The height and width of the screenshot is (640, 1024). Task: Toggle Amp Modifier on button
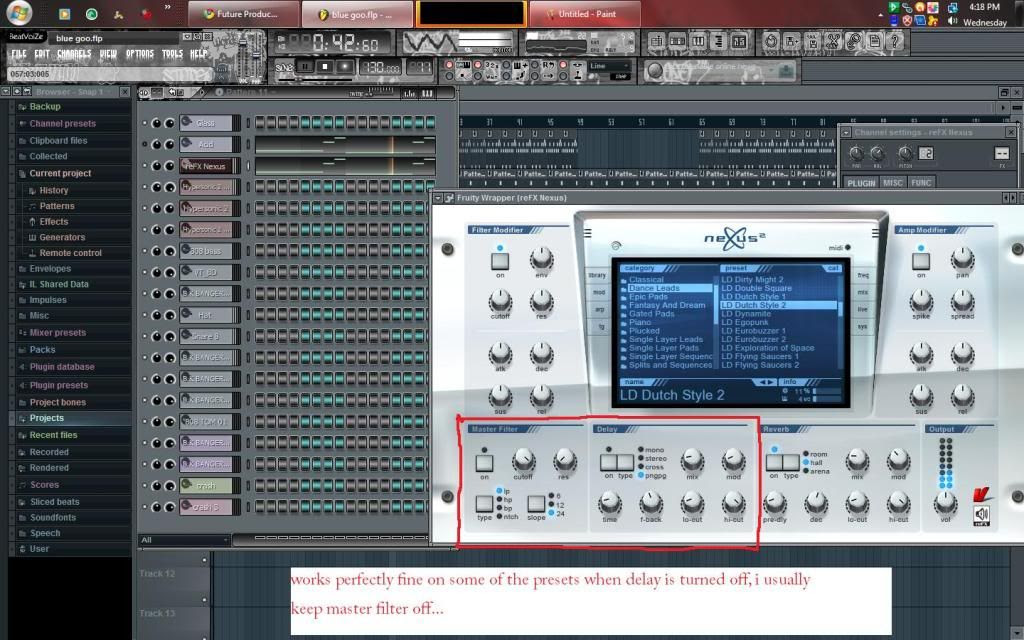921,261
